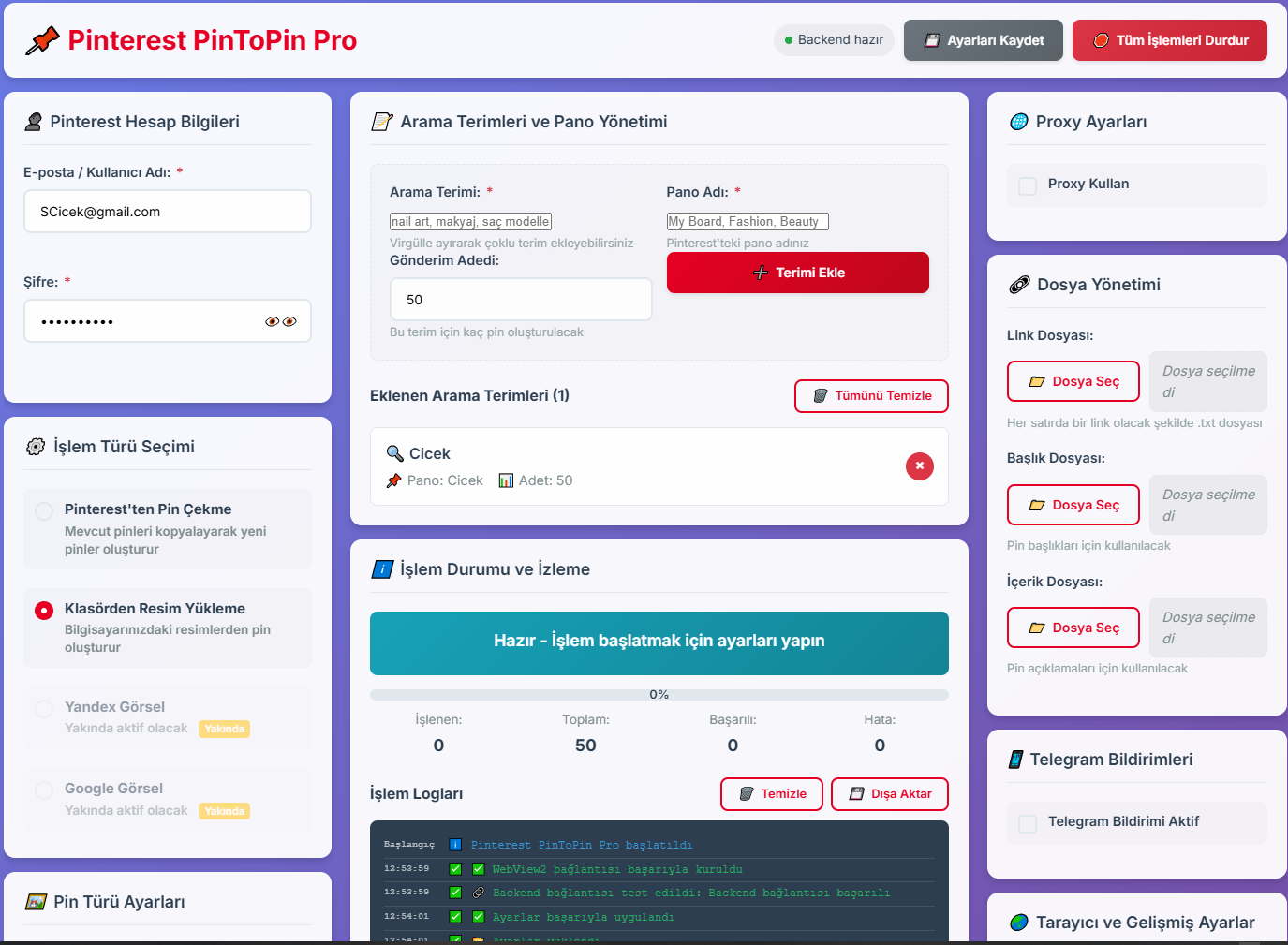This screenshot has height=945, width=1288.
Task: Focus the Şifre password field
Action: [168, 321]
